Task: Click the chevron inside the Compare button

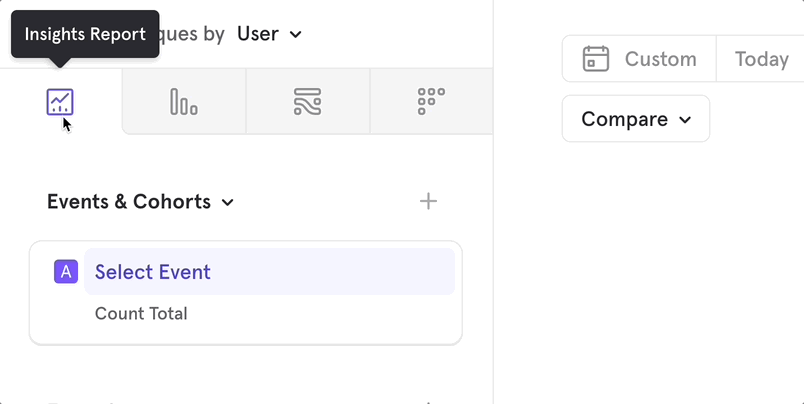Action: pos(685,120)
